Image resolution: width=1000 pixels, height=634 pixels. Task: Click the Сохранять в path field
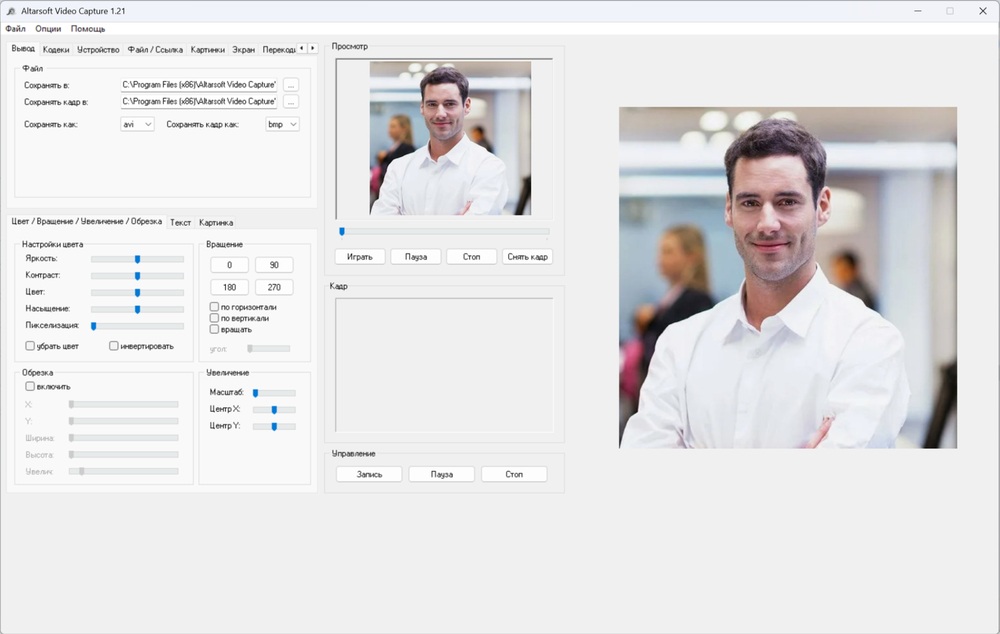point(199,85)
